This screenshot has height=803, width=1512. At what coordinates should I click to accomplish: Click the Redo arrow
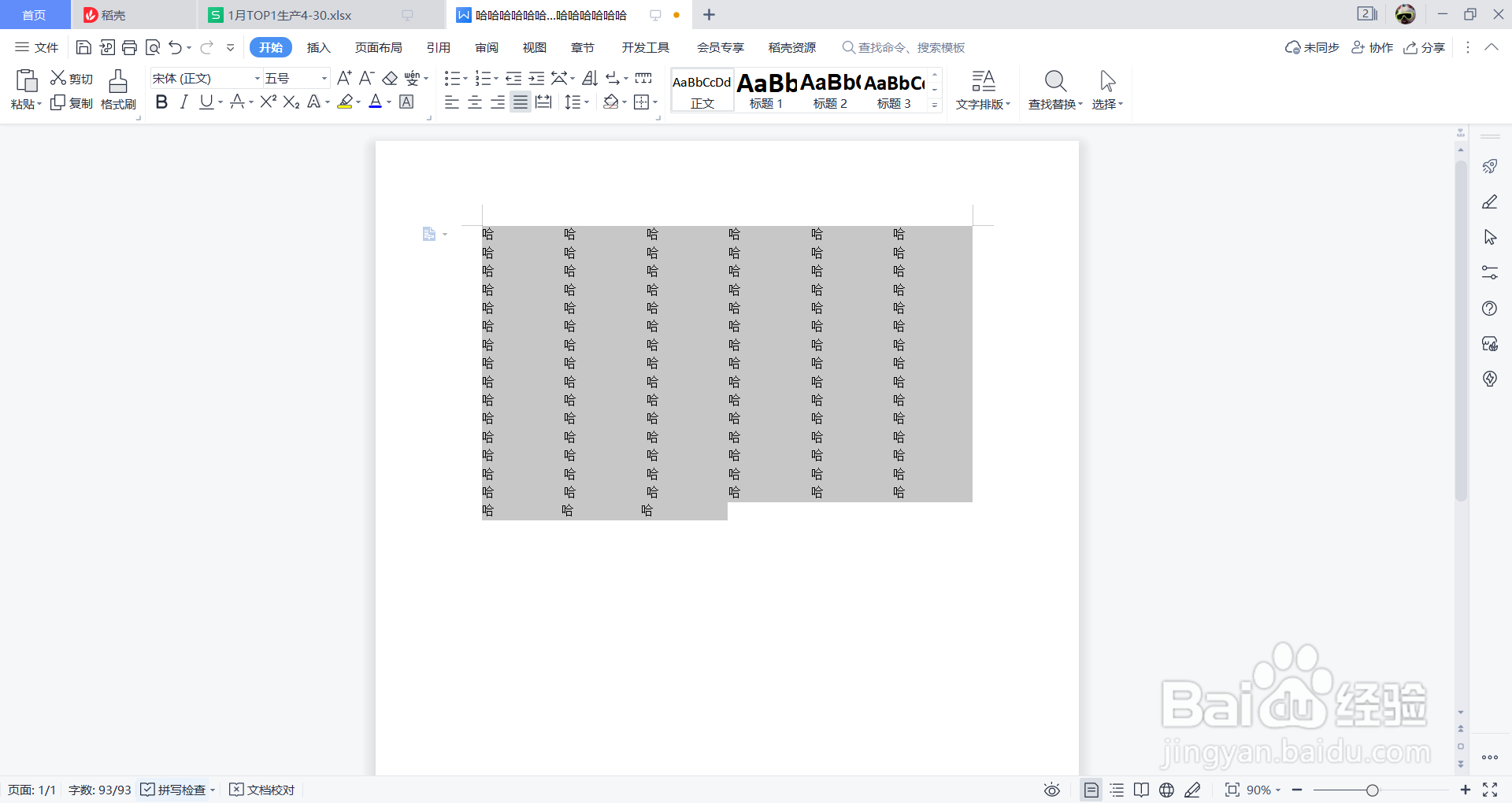206,47
